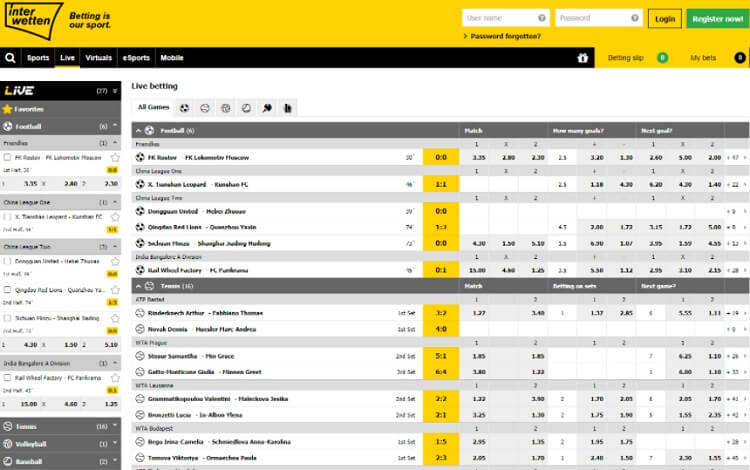Expand the Tennis sidebar section
This screenshot has height=470, width=750.
tap(115, 426)
